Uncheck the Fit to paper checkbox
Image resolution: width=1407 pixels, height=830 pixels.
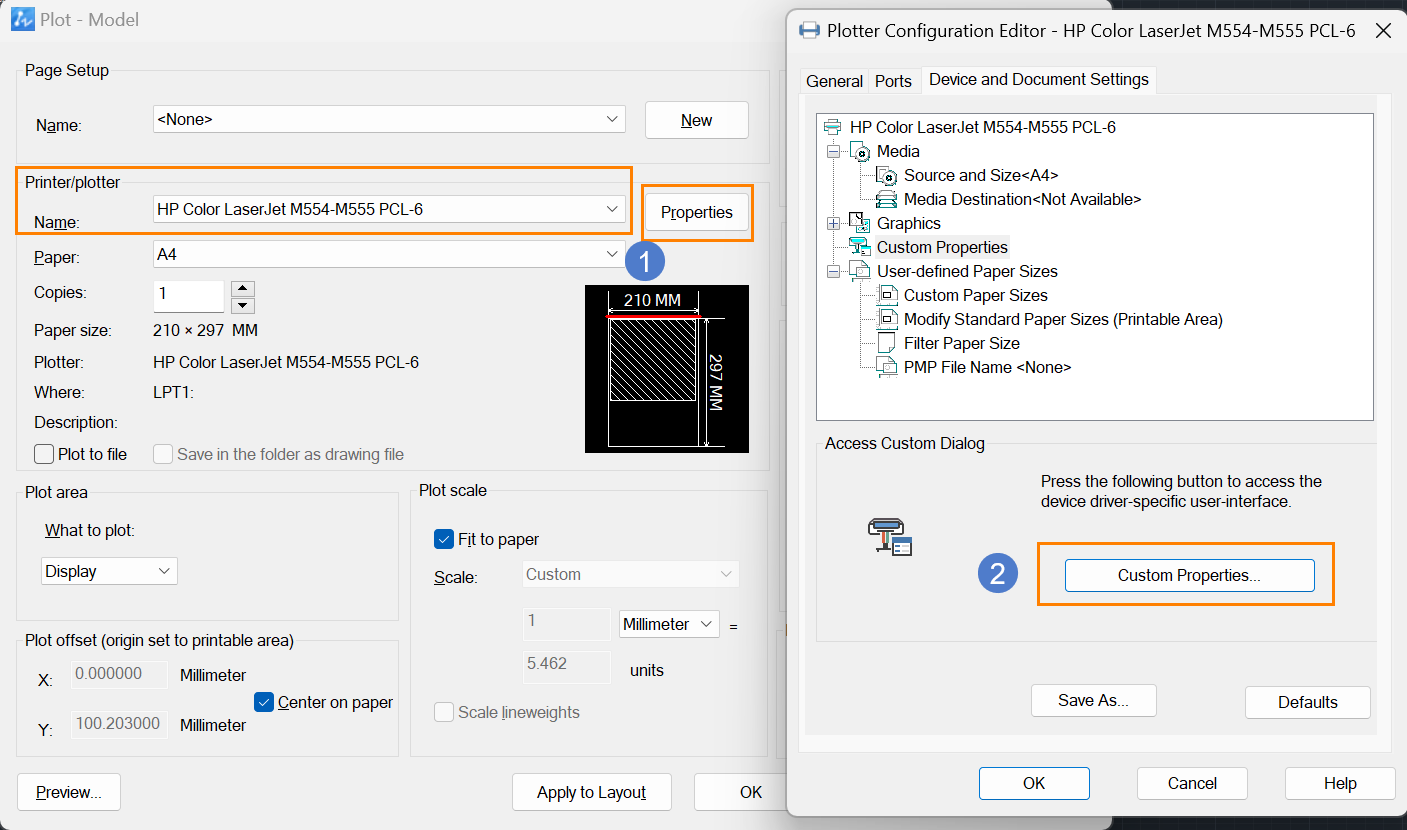pos(444,539)
